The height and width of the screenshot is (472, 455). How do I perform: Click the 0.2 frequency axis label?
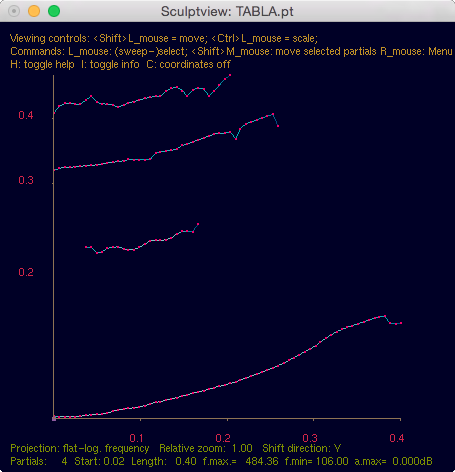[x=26, y=272]
